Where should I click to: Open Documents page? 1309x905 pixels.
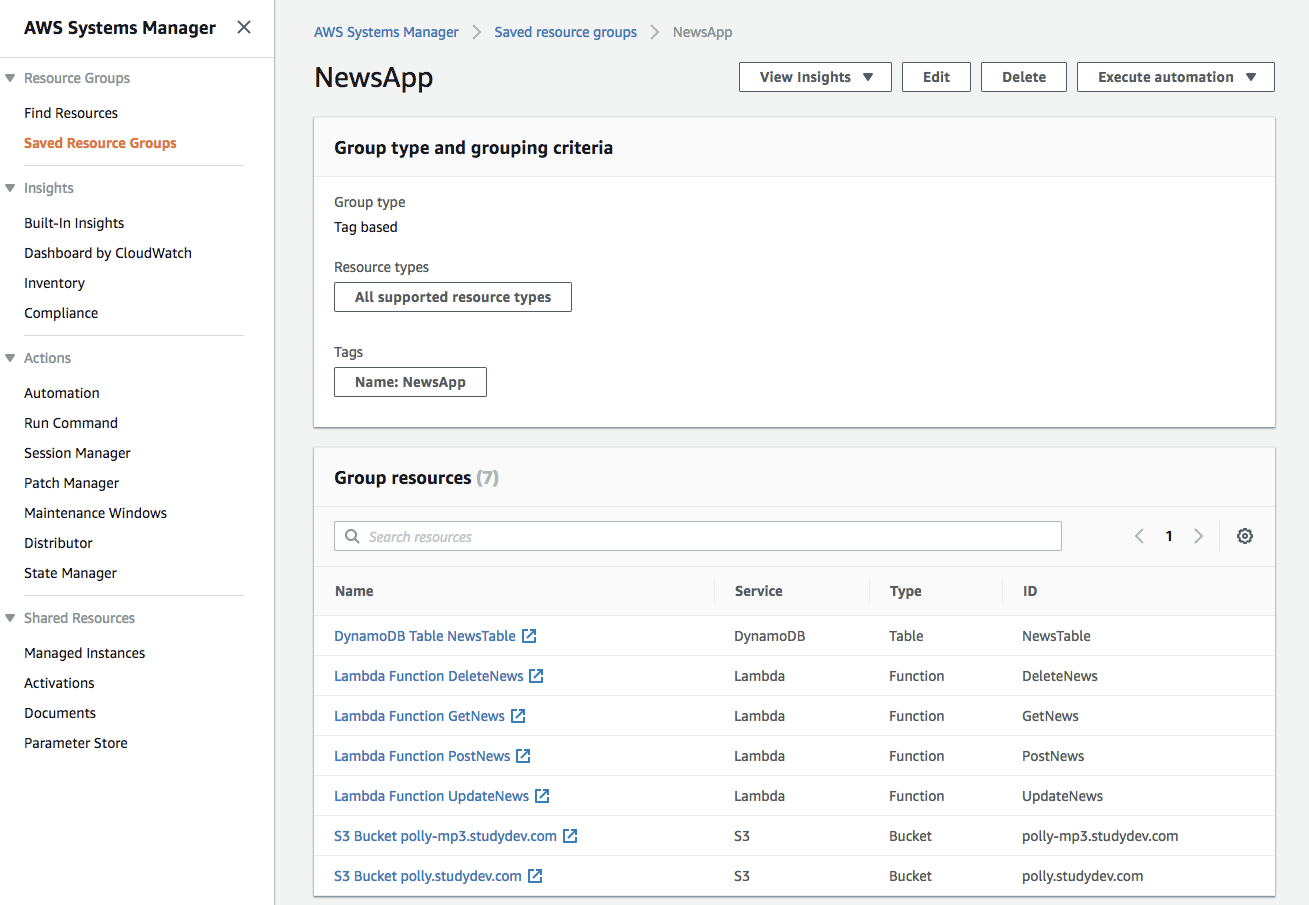[x=60, y=713]
